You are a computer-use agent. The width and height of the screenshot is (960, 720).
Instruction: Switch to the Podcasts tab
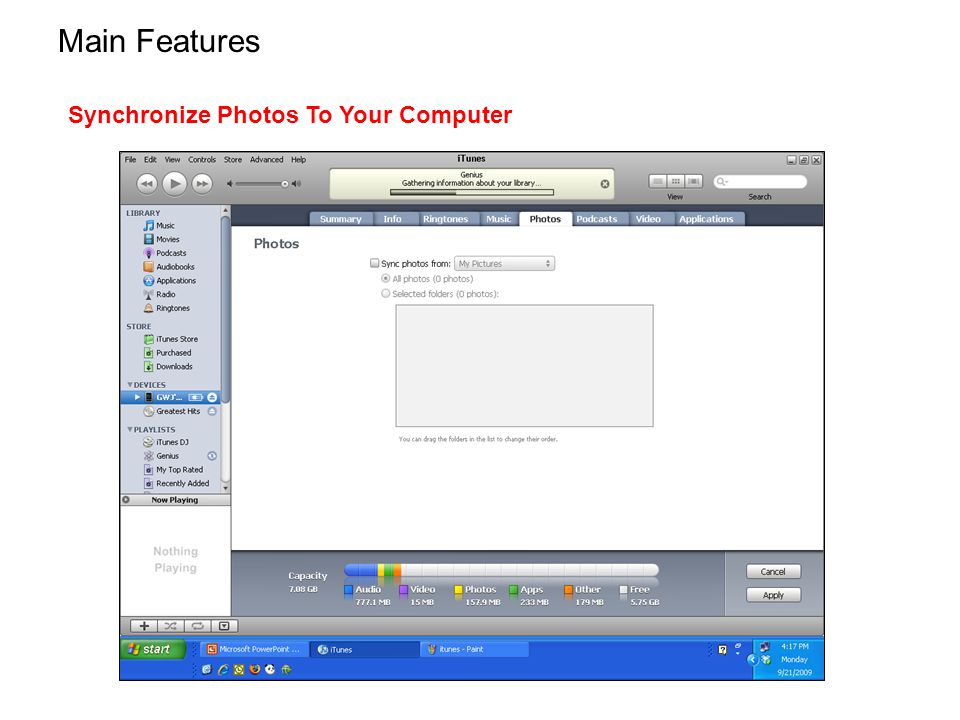pyautogui.click(x=597, y=219)
